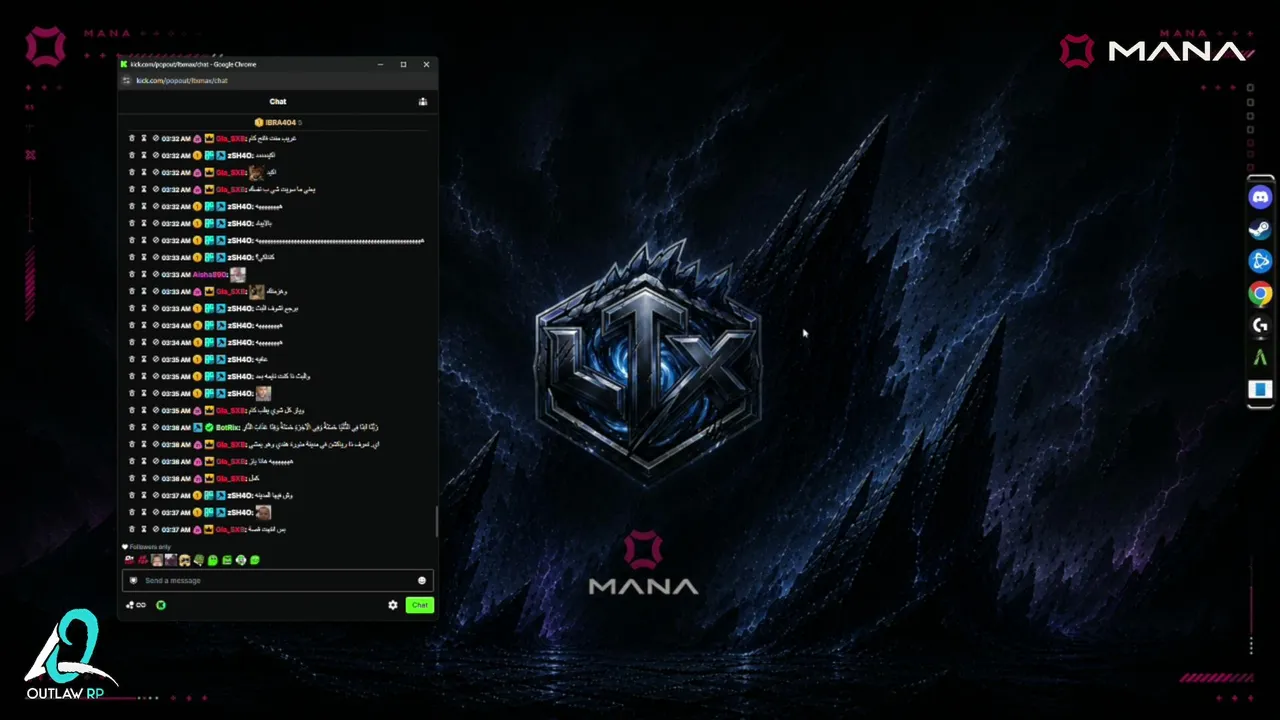The height and width of the screenshot is (720, 1280).
Task: Ban Aisha890 with the ban icon
Action: tap(156, 274)
